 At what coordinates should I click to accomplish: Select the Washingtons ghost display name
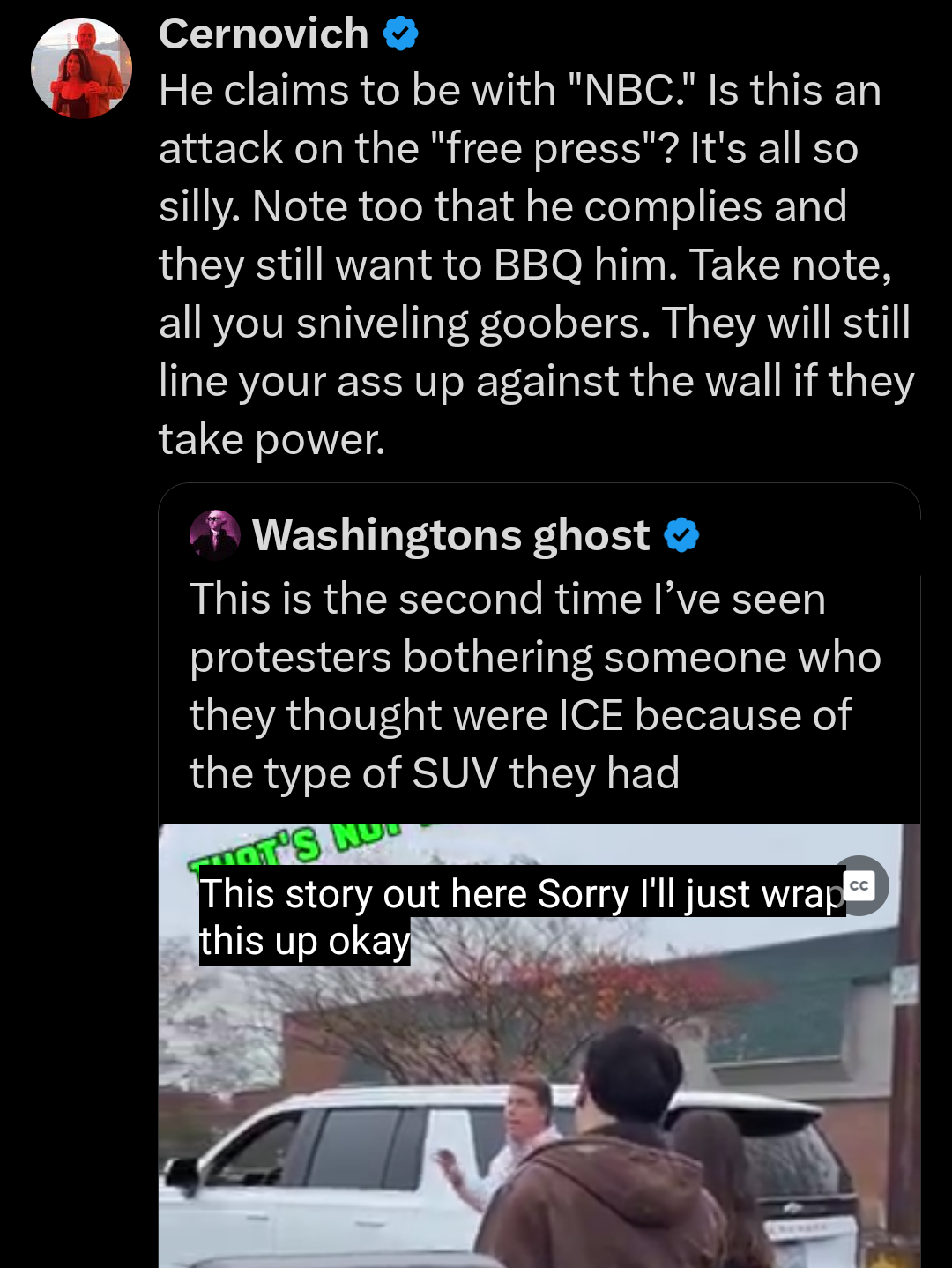click(451, 533)
